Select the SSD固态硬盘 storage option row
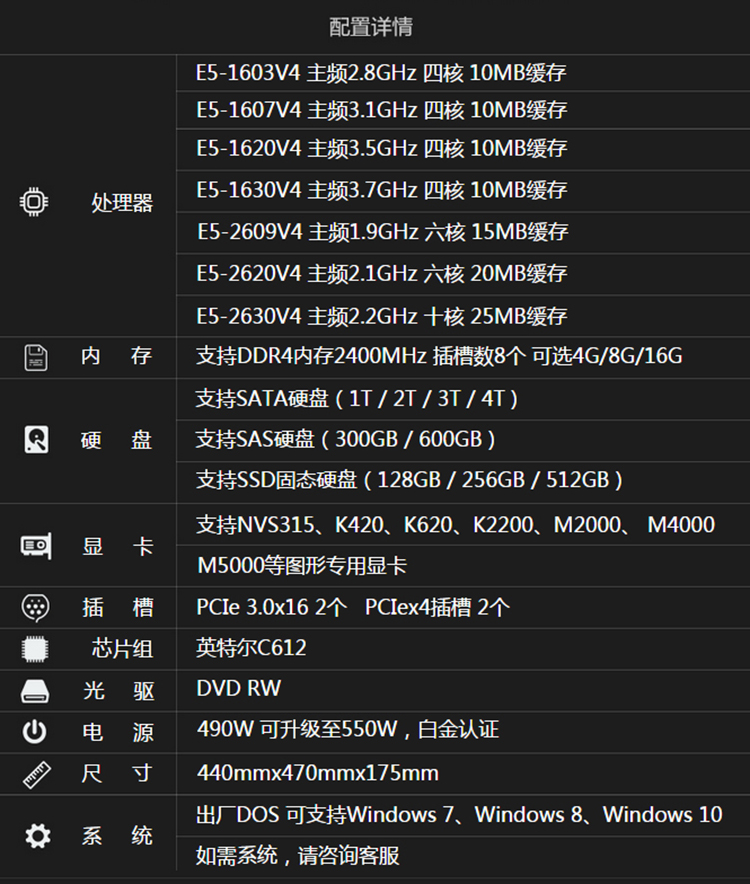Viewport: 750px width, 884px height. pyautogui.click(x=410, y=480)
